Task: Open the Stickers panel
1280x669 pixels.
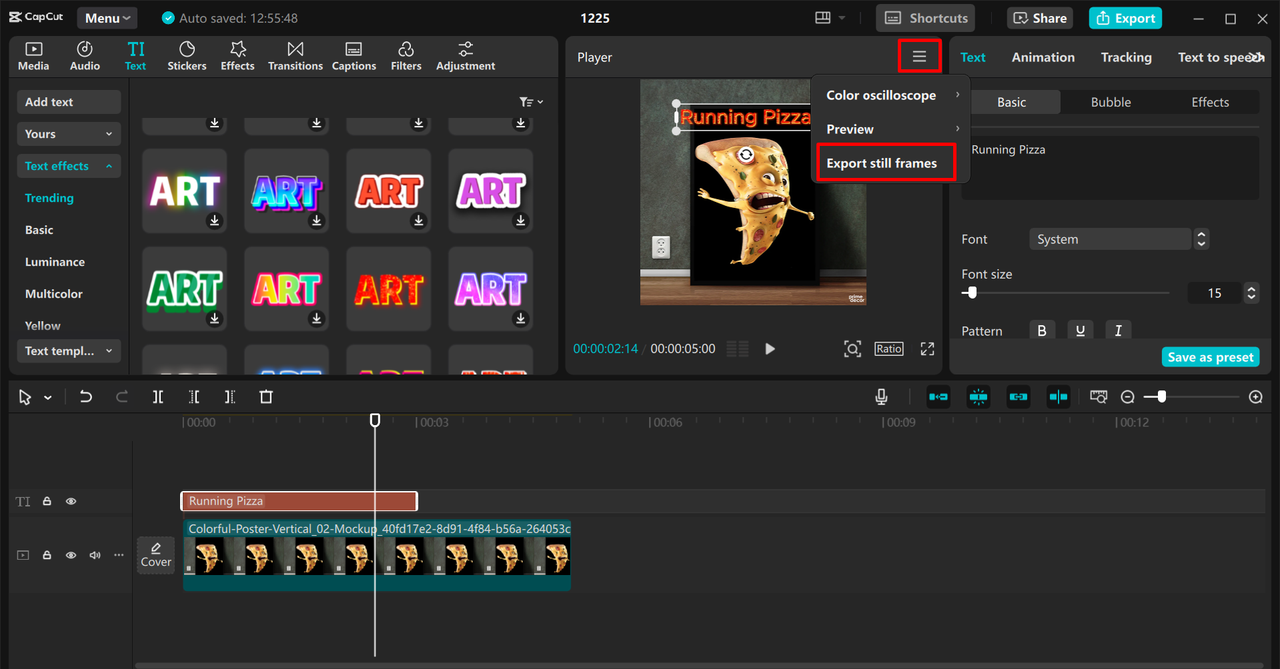Action: tap(187, 56)
